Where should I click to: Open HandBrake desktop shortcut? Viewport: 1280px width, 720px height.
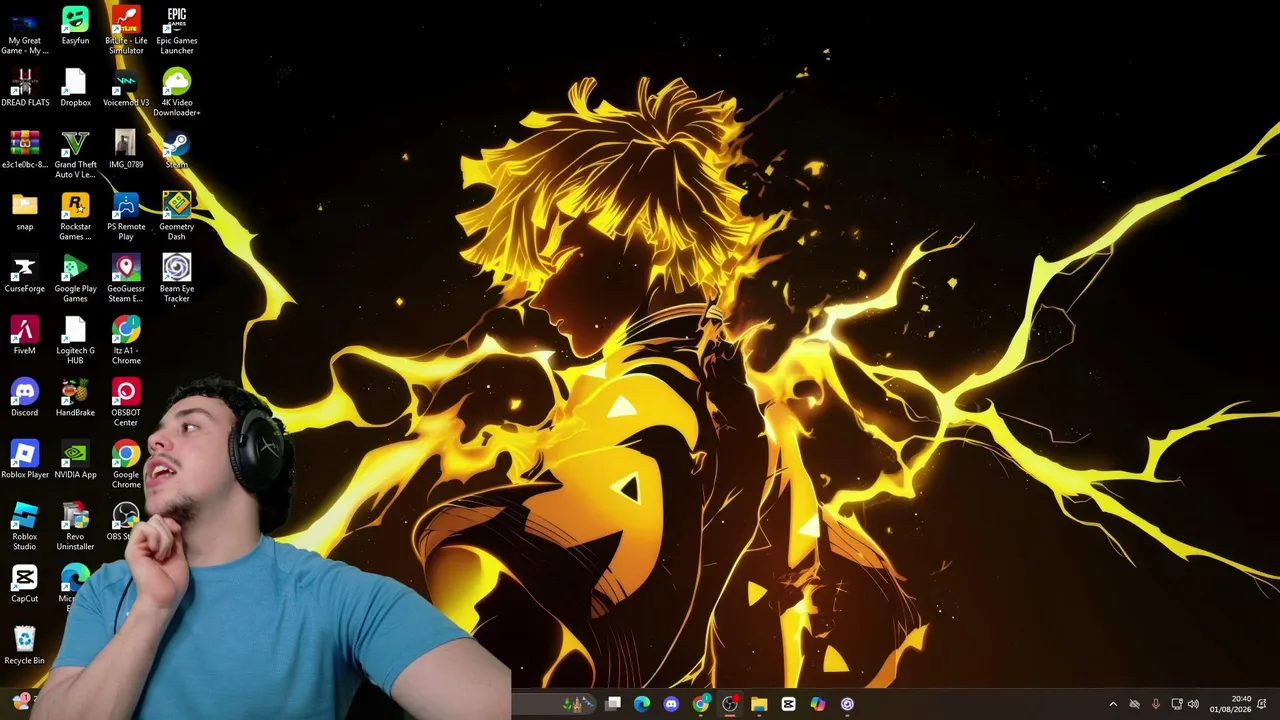[x=75, y=397]
